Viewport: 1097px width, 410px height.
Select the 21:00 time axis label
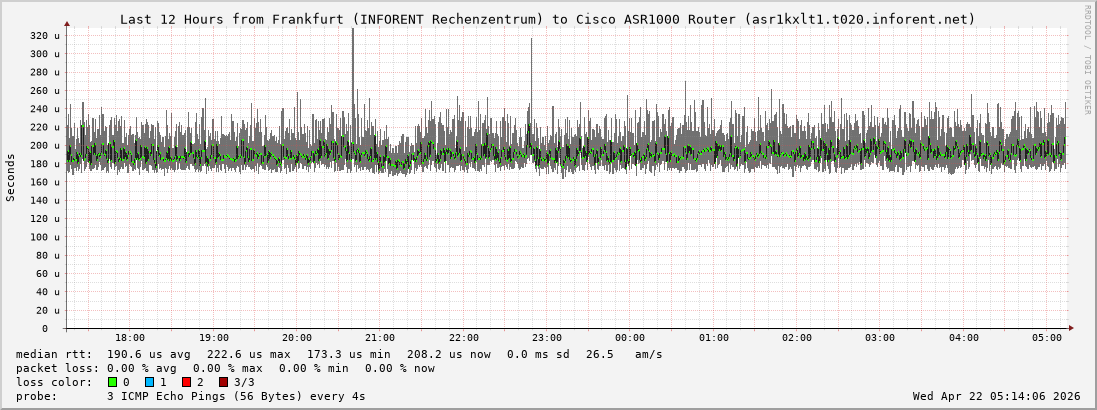click(380, 338)
